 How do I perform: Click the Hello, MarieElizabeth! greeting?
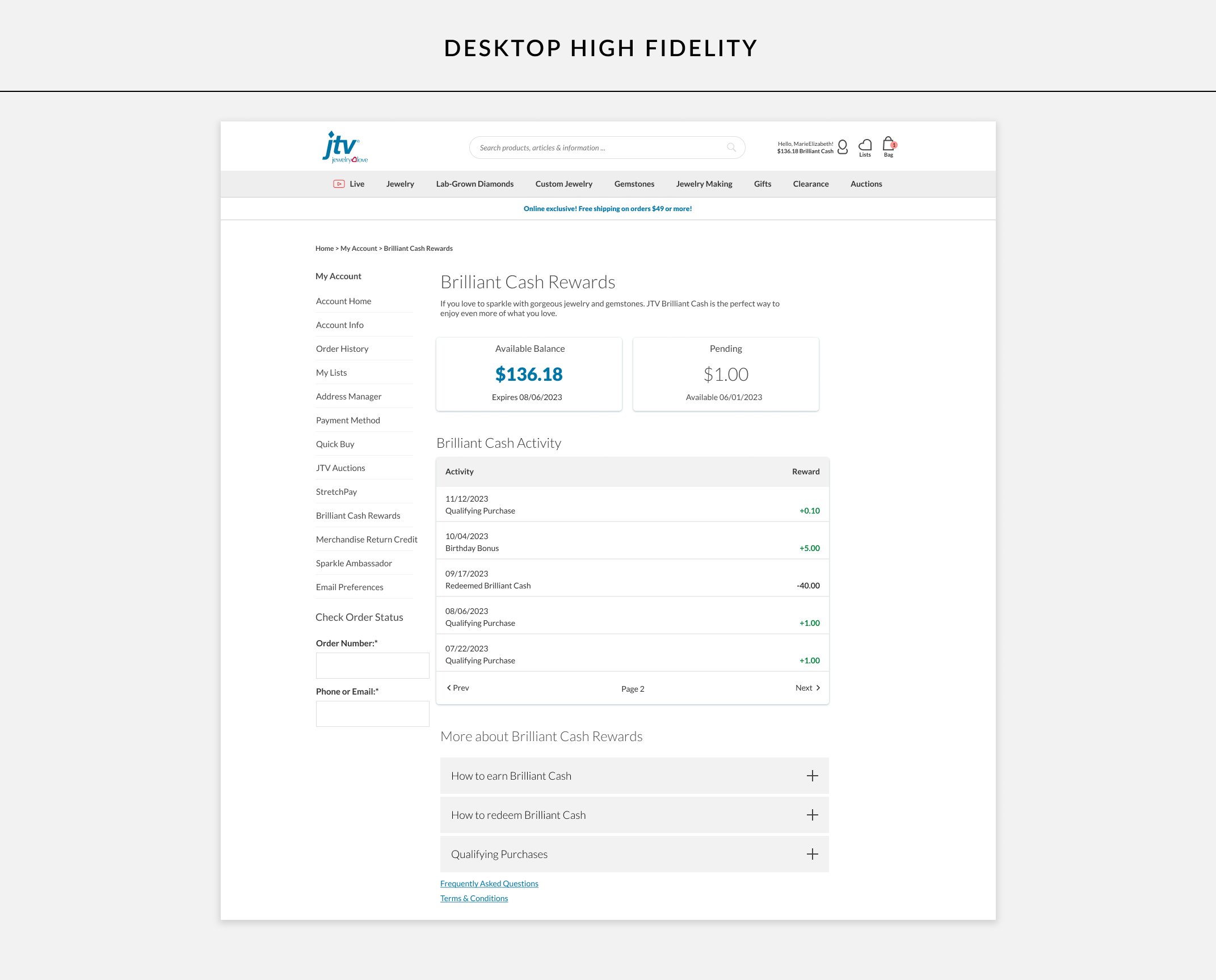point(805,144)
